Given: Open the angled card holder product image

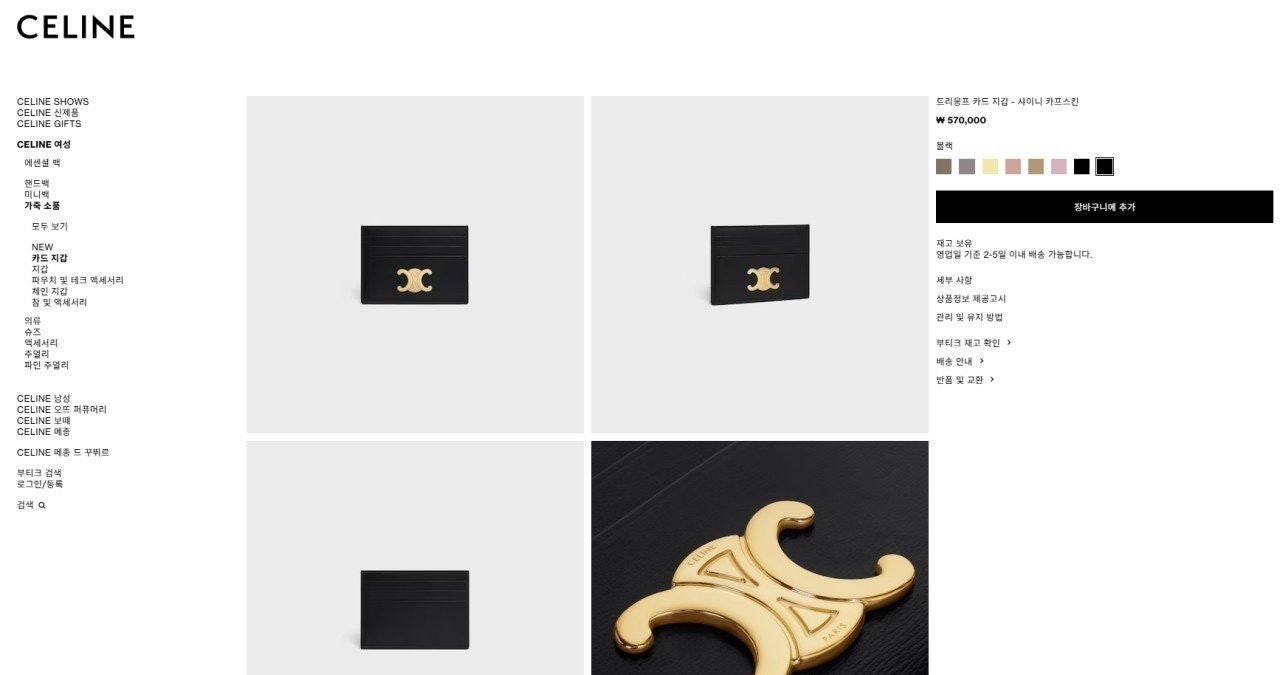Looking at the screenshot, I should pyautogui.click(x=760, y=265).
